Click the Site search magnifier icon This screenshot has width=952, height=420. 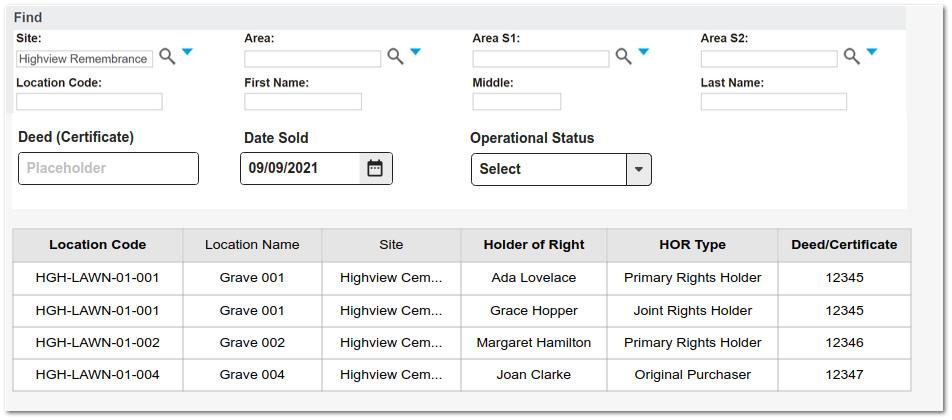click(168, 57)
